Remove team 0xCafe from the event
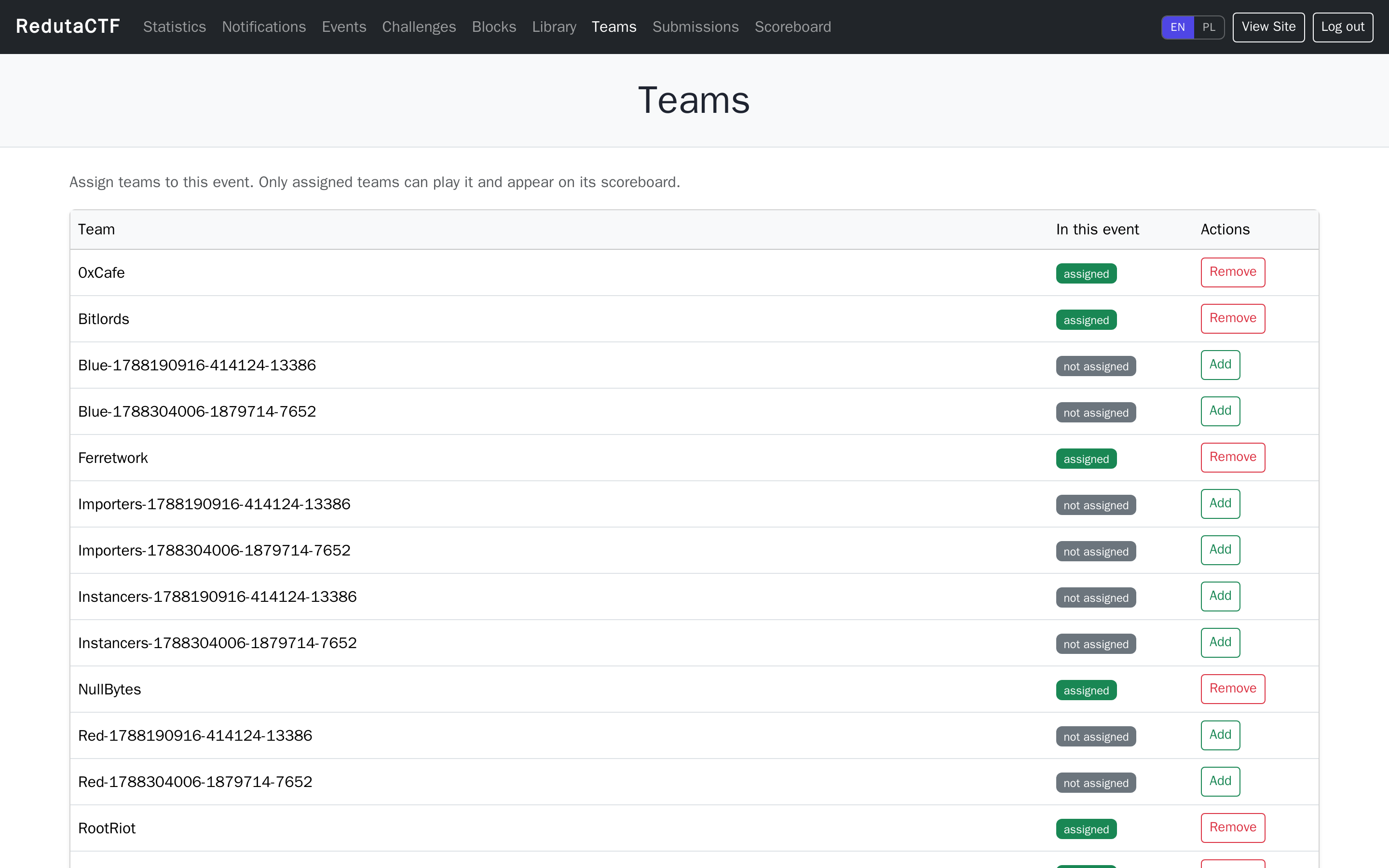This screenshot has height=868, width=1389. (x=1233, y=272)
